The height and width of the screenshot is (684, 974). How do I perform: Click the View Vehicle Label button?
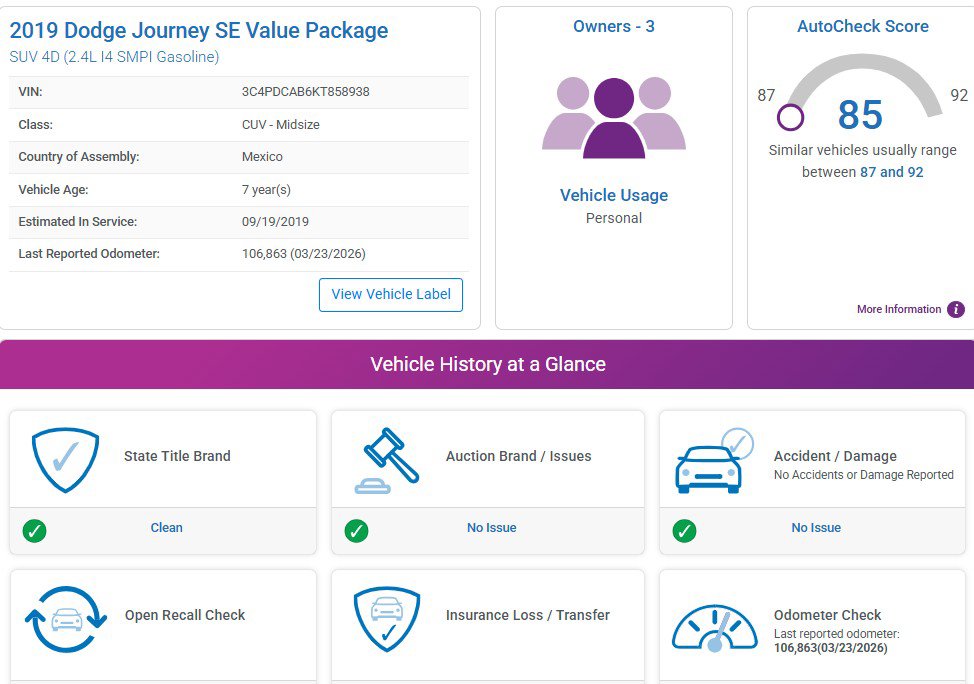391,294
